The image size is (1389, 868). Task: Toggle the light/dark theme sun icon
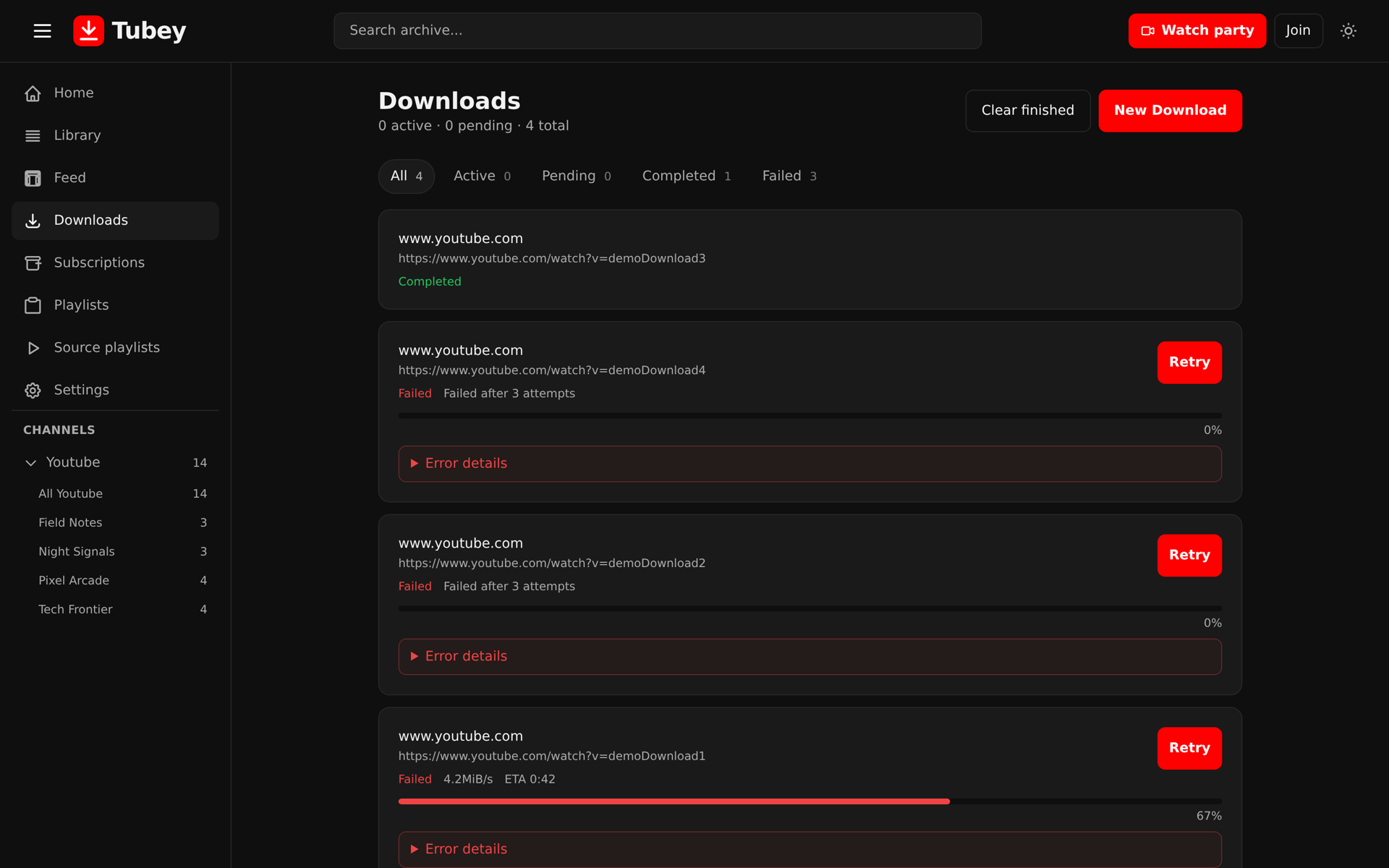coord(1348,30)
